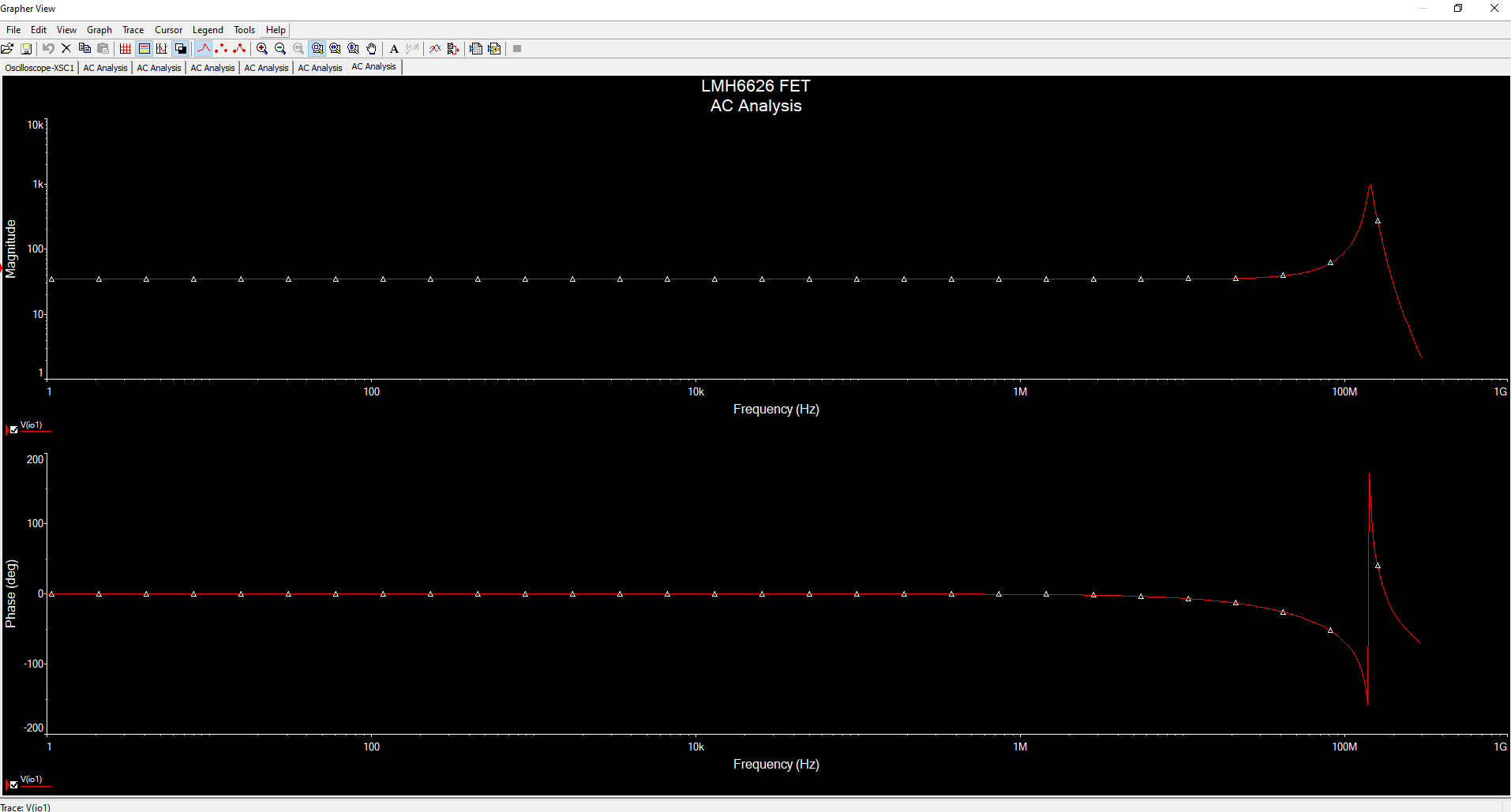Image resolution: width=1511 pixels, height=812 pixels.
Task: Open the Trace menu
Action: 133,30
